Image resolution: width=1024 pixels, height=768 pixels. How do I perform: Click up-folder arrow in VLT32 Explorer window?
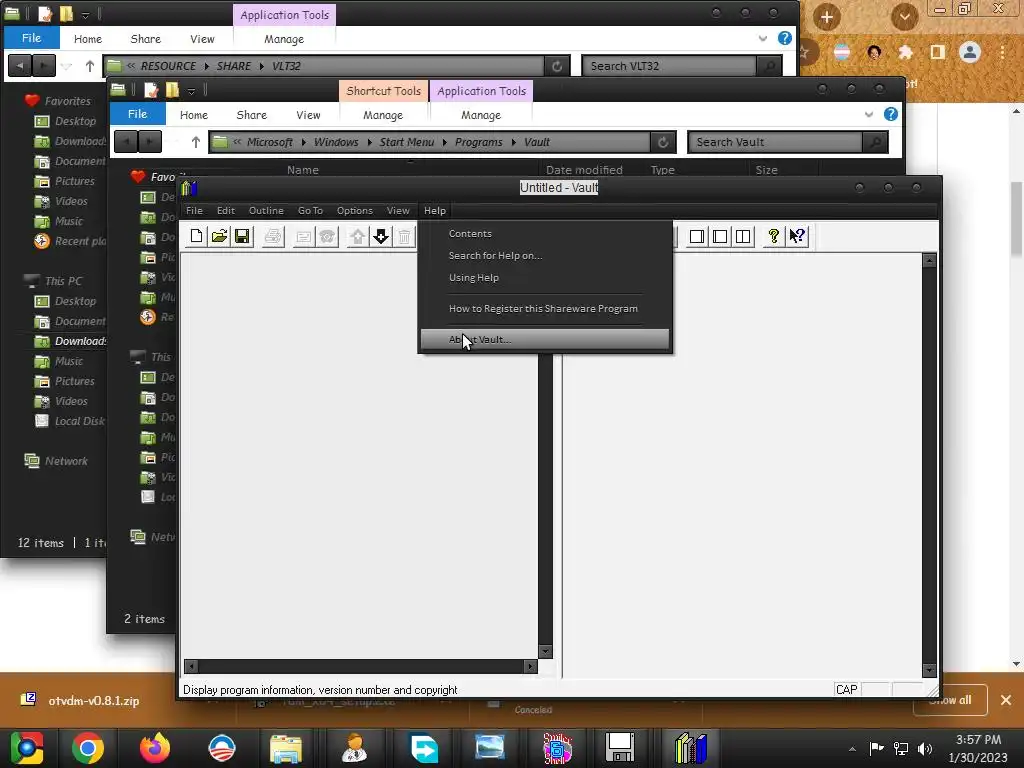click(89, 66)
